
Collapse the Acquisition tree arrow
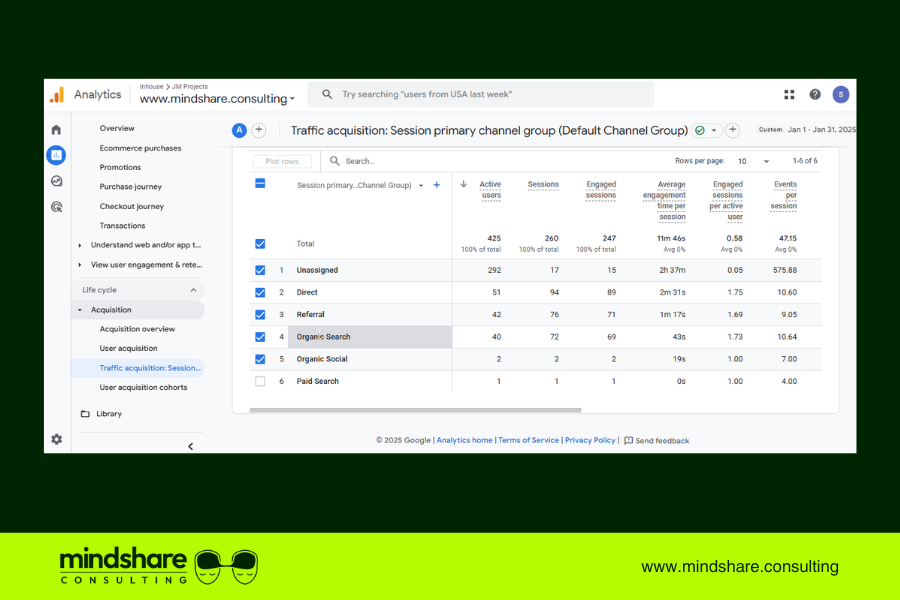(x=80, y=310)
